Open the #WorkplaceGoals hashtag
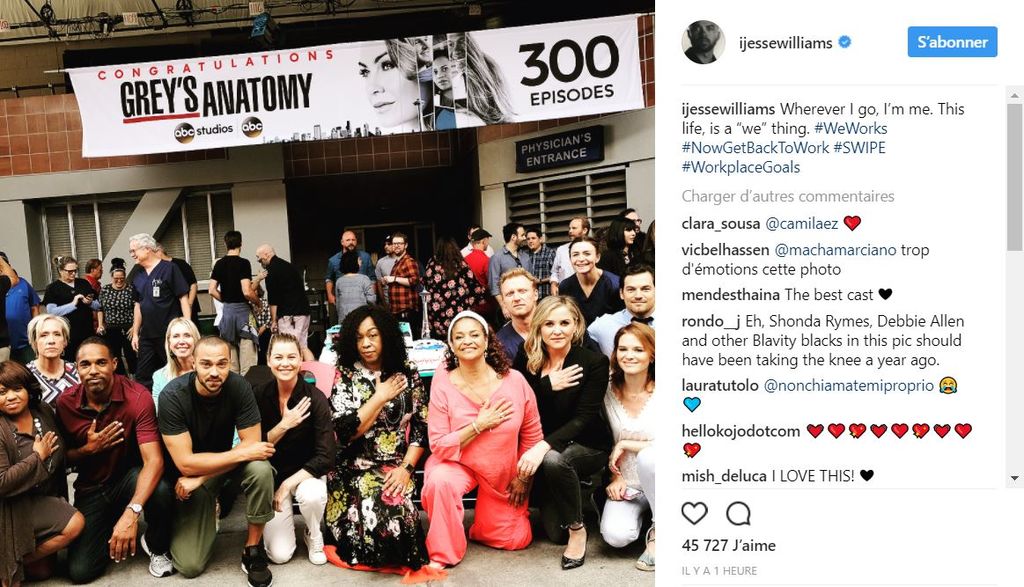The height and width of the screenshot is (587, 1024). [741, 167]
